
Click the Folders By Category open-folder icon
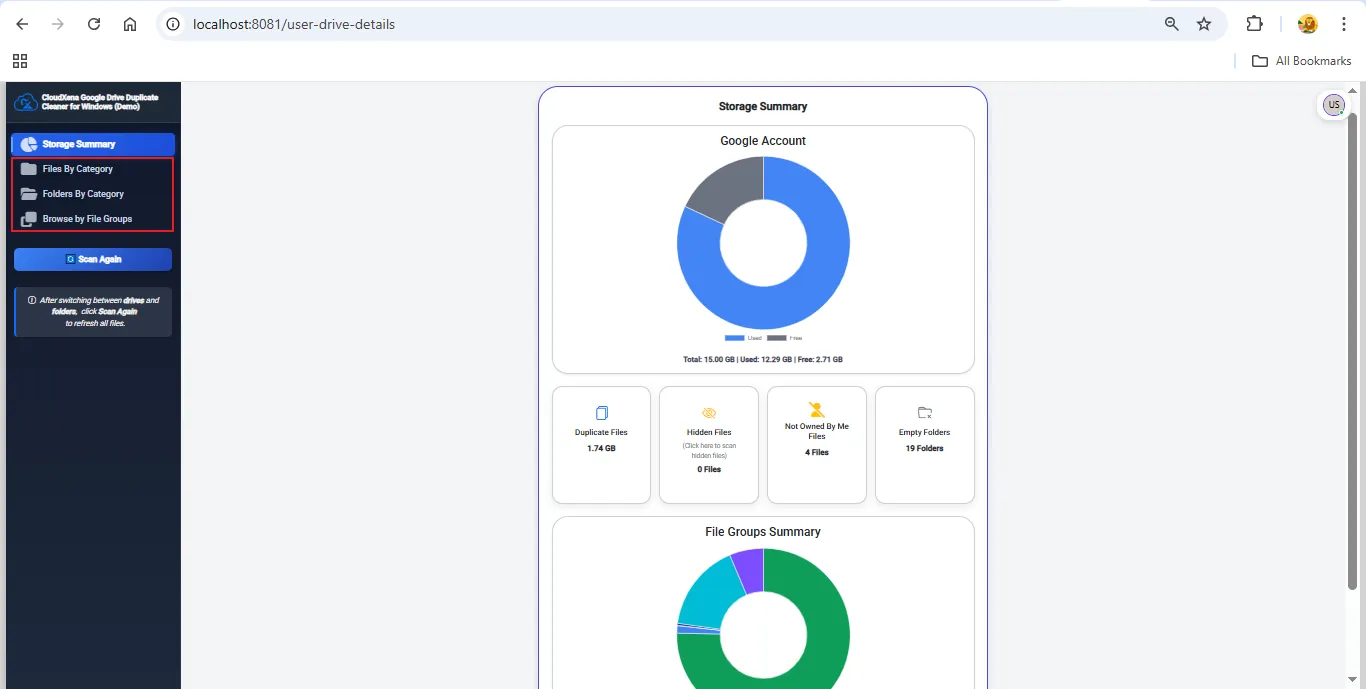(x=29, y=194)
